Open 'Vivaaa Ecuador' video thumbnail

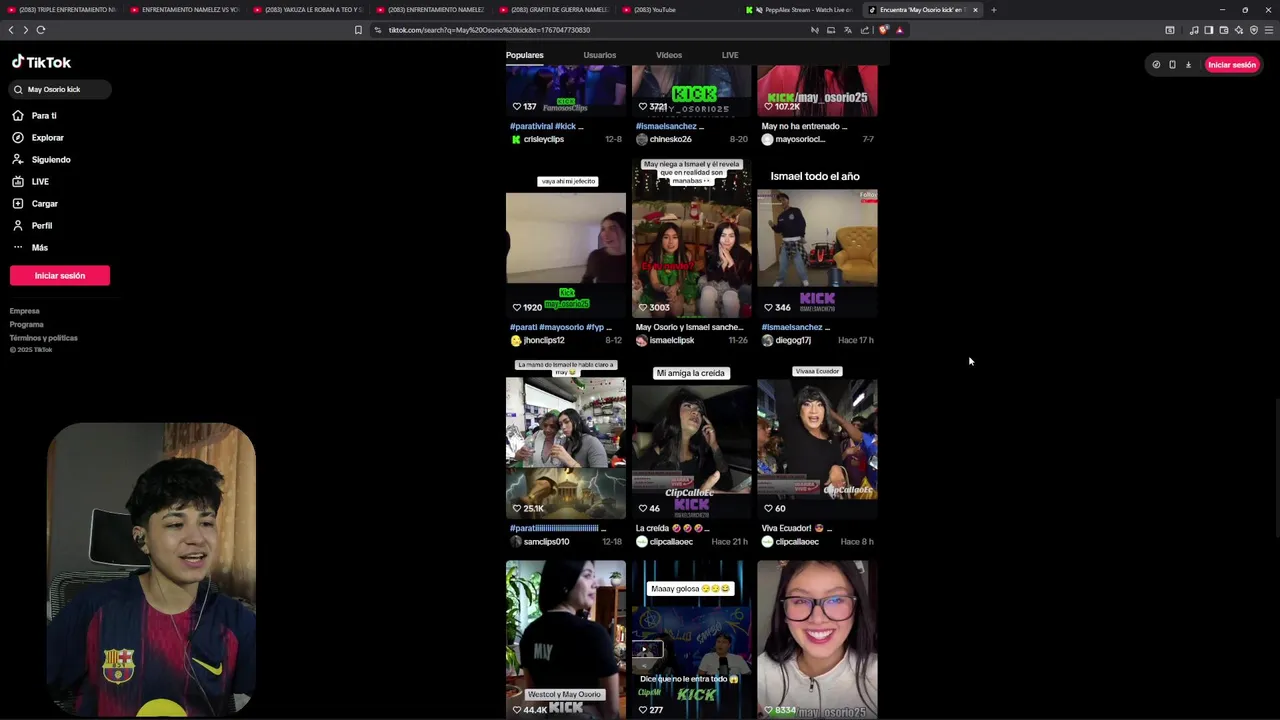click(817, 439)
